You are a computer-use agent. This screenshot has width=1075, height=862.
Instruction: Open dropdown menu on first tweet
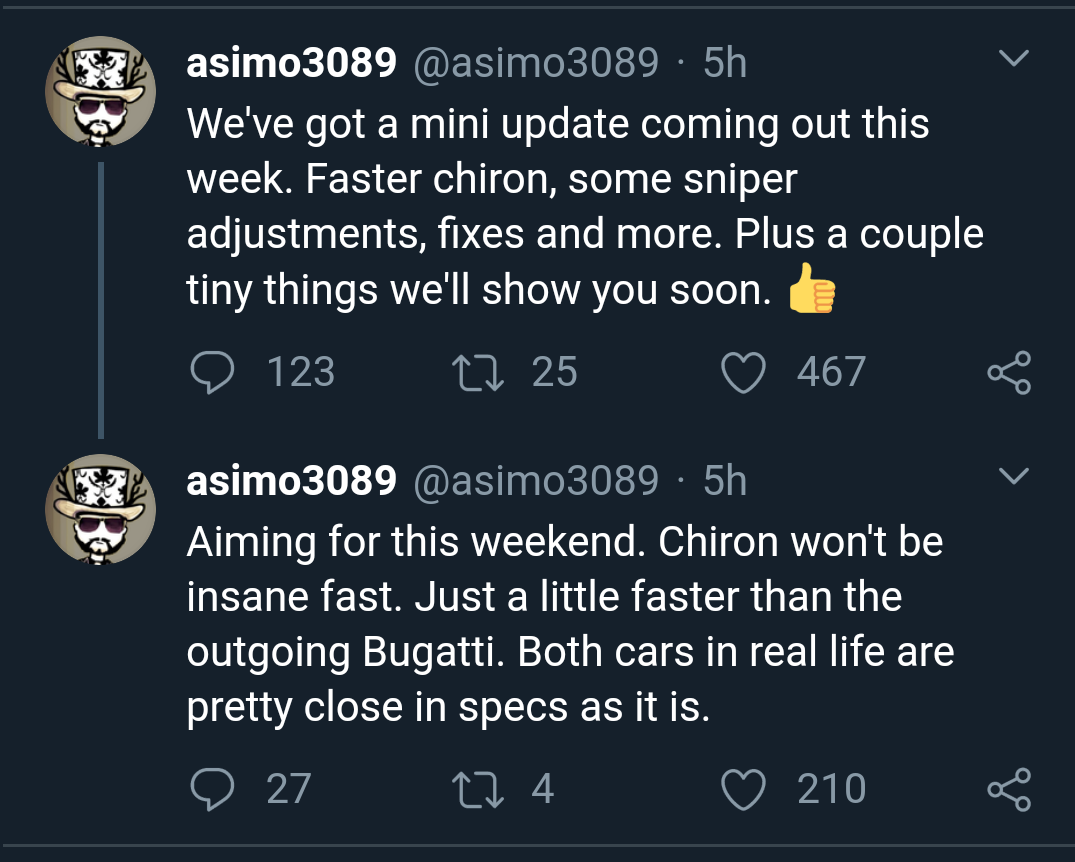pos(1014,61)
